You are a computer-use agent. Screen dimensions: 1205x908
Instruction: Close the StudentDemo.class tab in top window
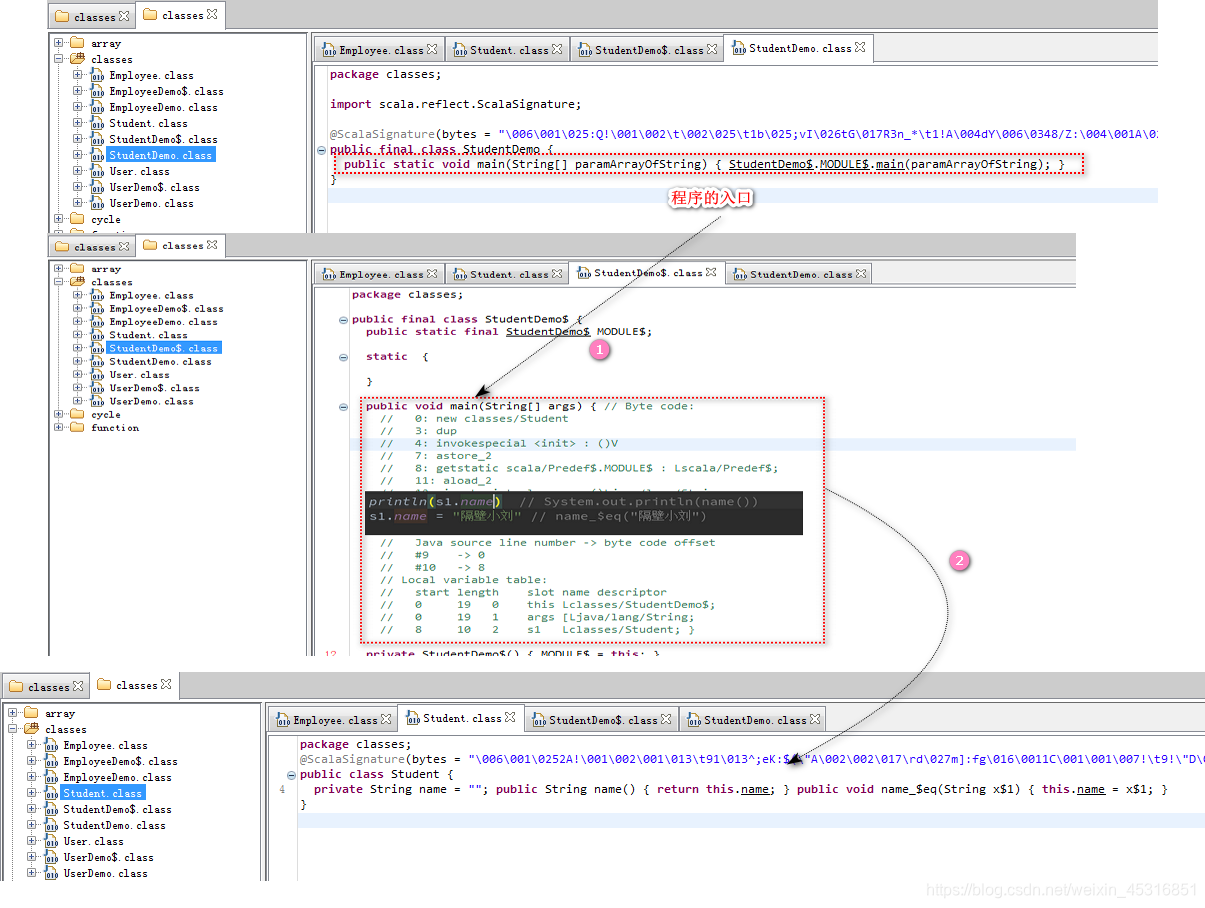860,47
